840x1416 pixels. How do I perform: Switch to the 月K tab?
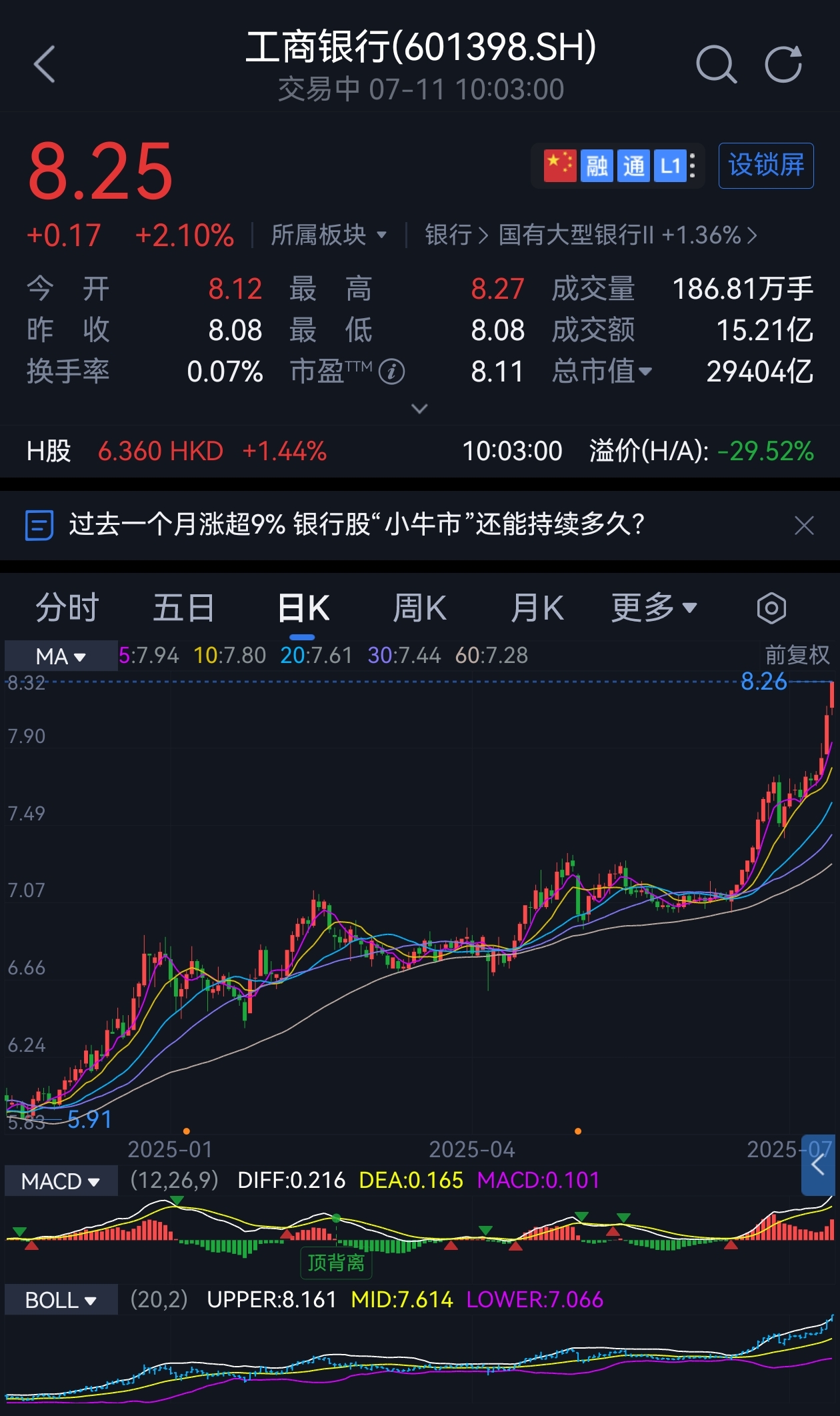[537, 608]
